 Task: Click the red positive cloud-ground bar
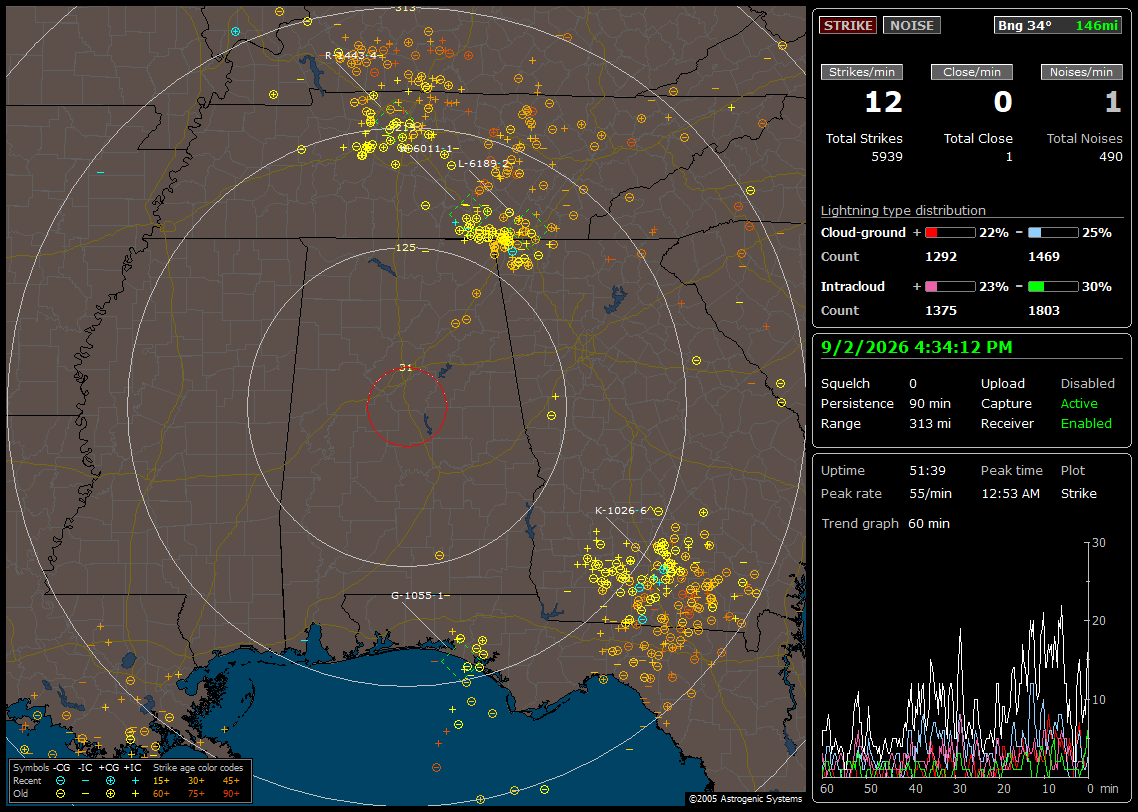[x=950, y=233]
